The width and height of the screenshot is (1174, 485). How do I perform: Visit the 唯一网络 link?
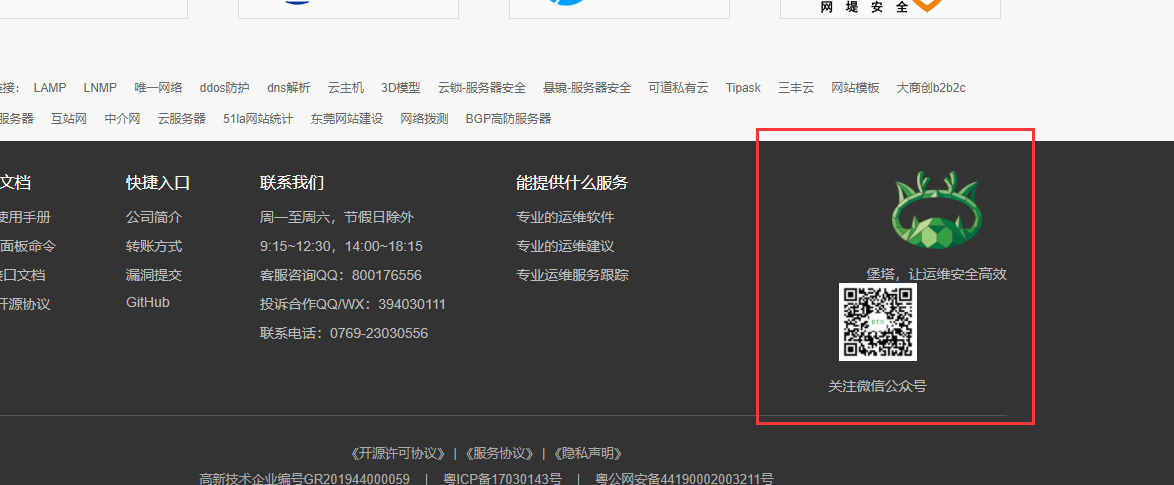pos(159,88)
